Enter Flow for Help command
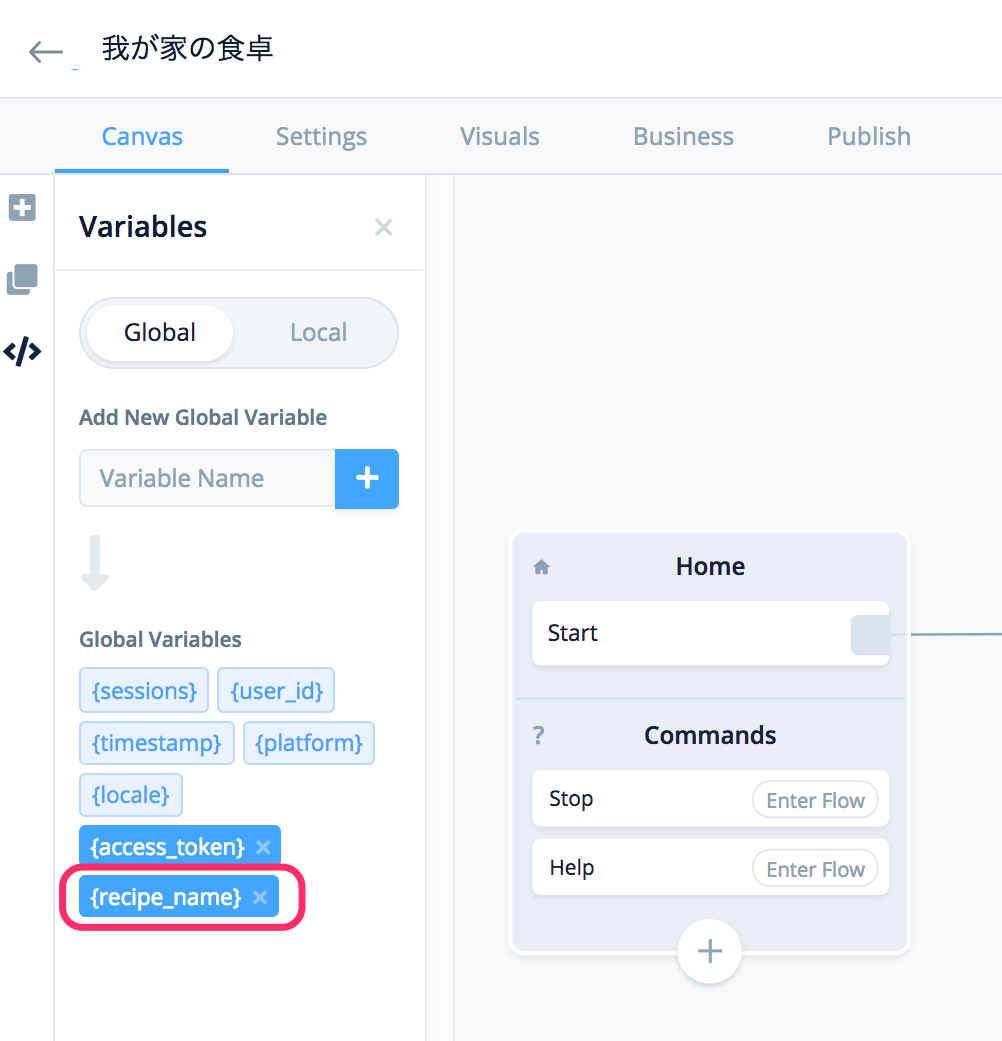Viewport: 1002px width, 1041px height. click(815, 869)
